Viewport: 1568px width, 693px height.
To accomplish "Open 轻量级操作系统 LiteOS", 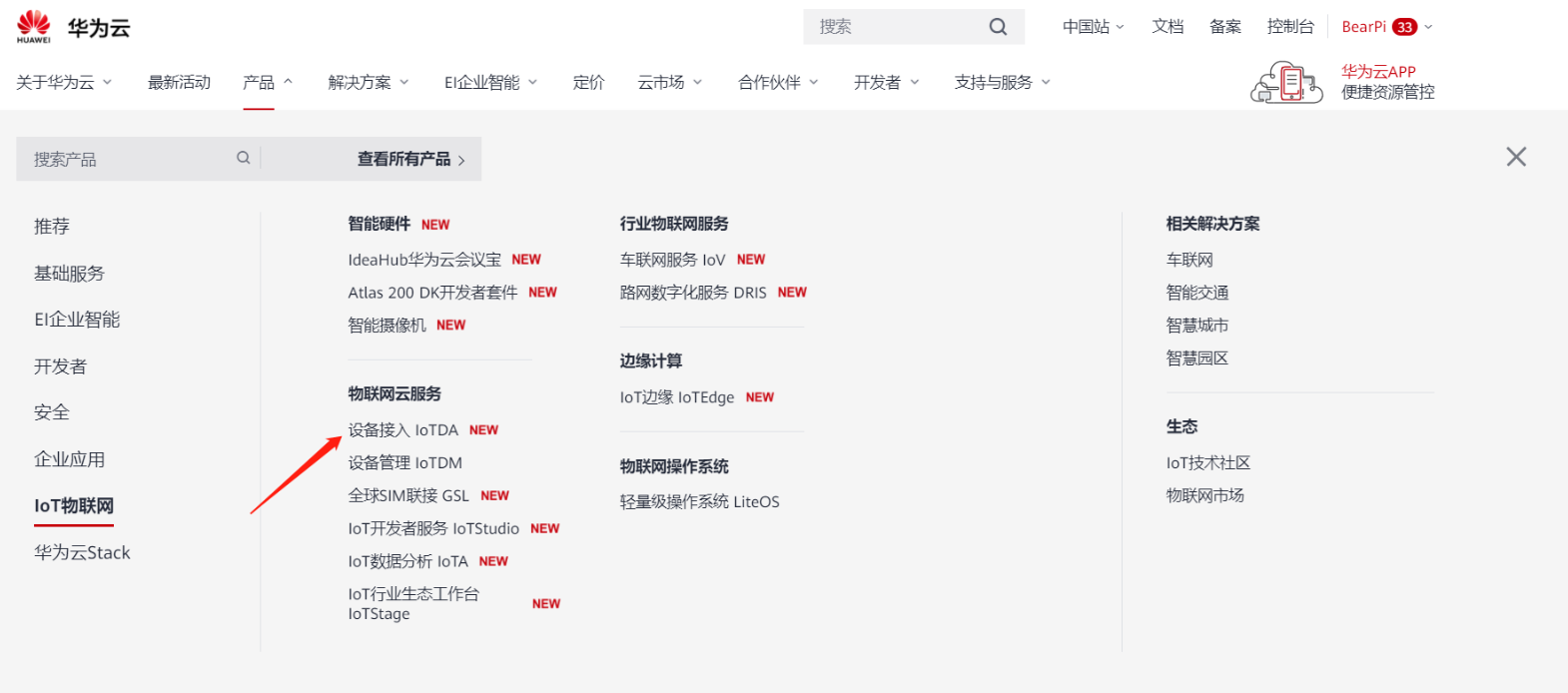I will pos(699,502).
